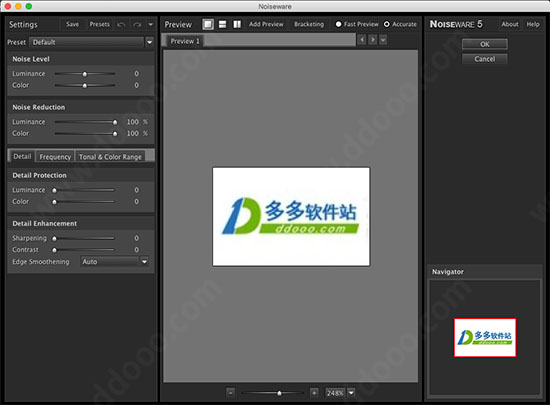Click the zoom slider handle
The height and width of the screenshot is (405, 550).
coord(279,393)
